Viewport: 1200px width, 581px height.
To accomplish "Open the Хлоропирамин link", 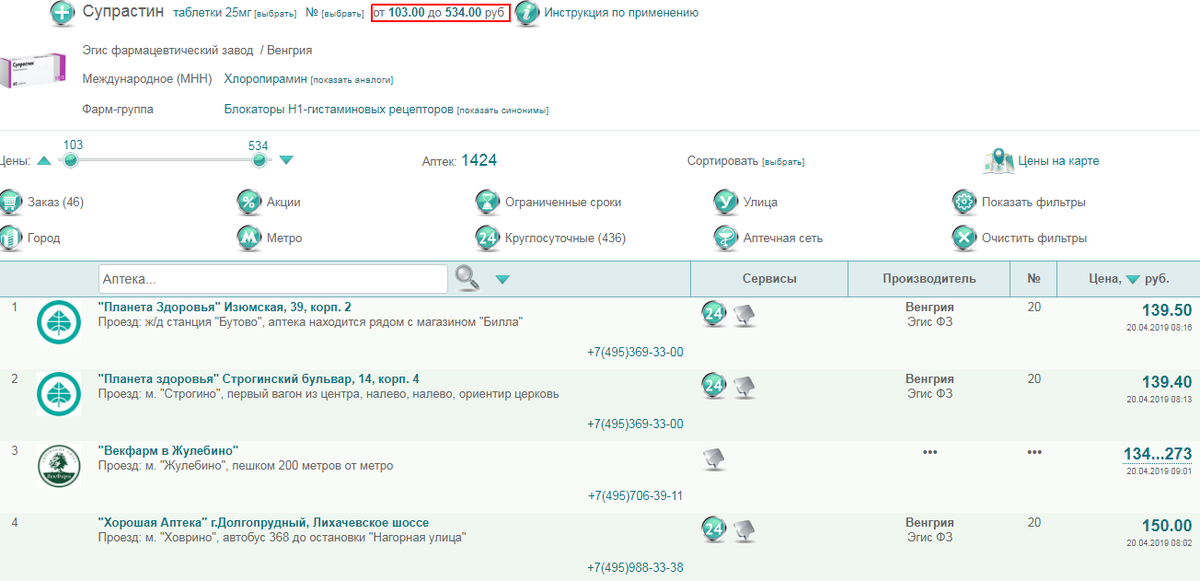I will (x=265, y=79).
